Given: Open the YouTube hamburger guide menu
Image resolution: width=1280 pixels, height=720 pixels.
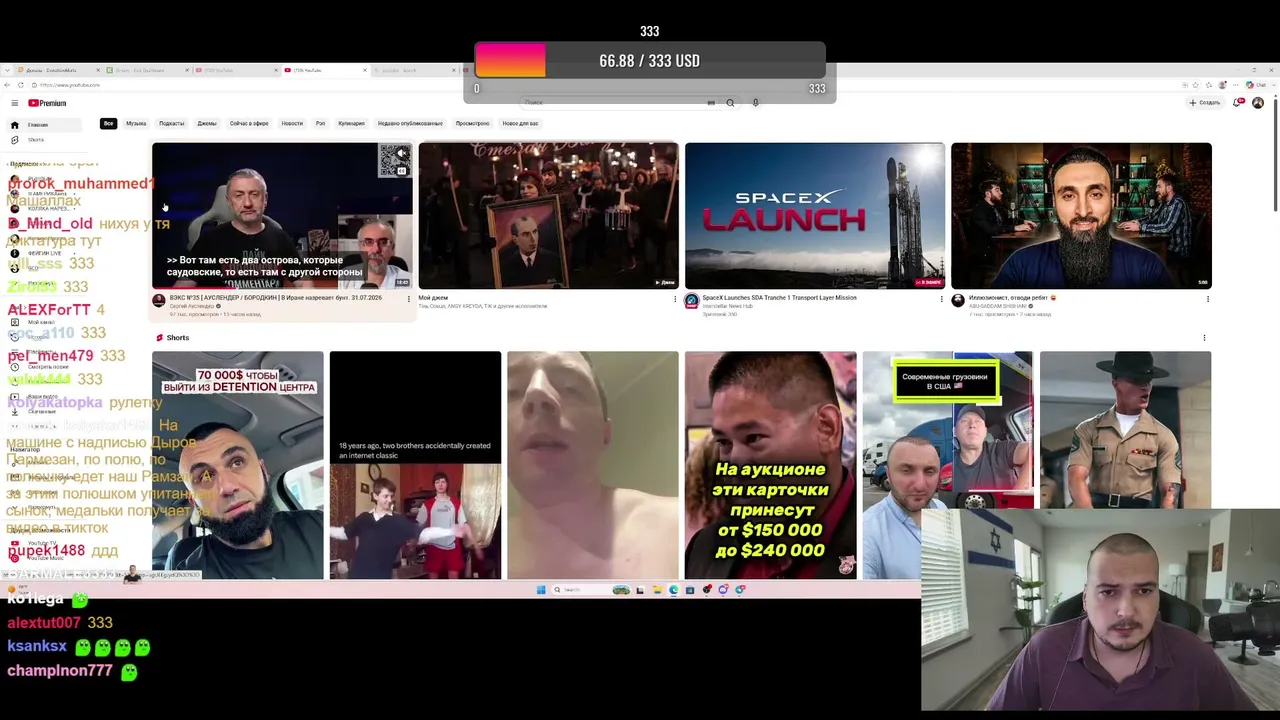Looking at the screenshot, I should coord(14,103).
